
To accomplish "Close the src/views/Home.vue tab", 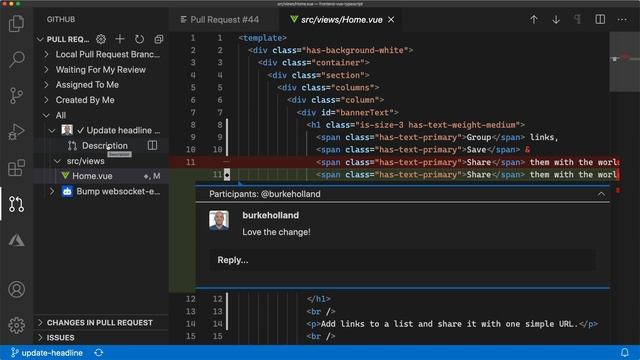I will tap(391, 20).
